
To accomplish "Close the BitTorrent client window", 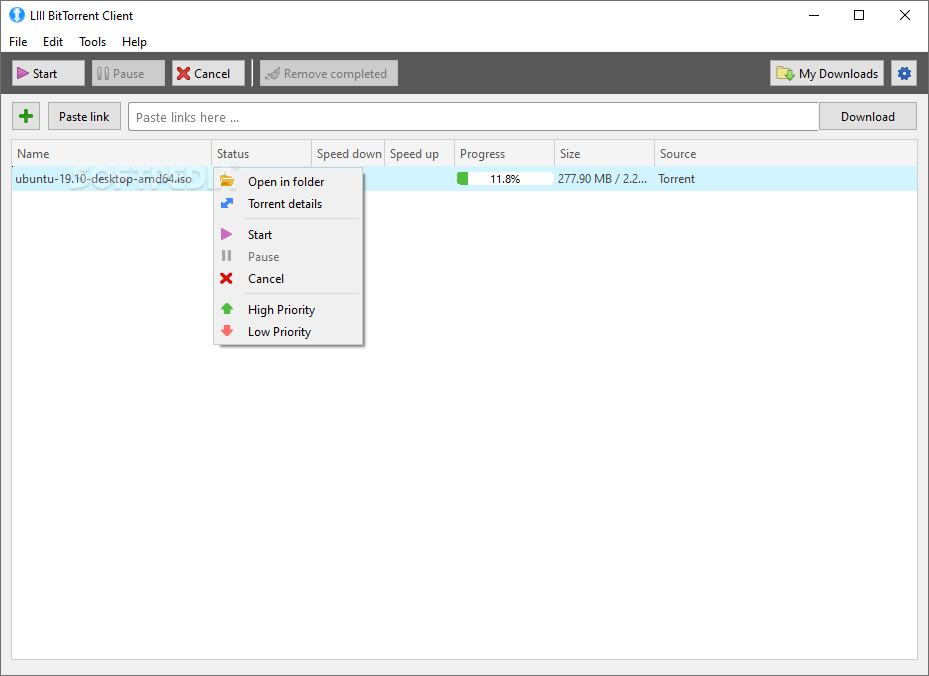I will pos(905,15).
